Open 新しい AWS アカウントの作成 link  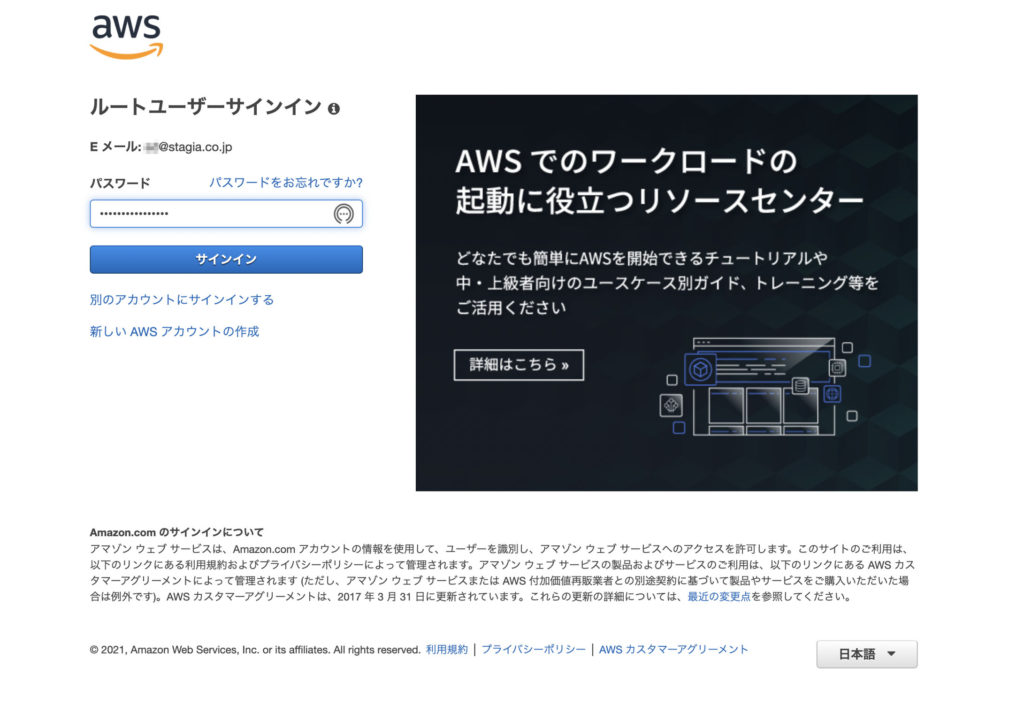point(174,331)
